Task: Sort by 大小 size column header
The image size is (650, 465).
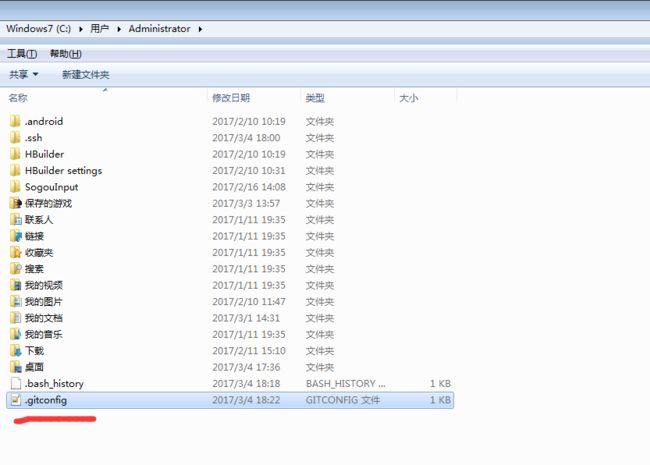Action: 425,98
